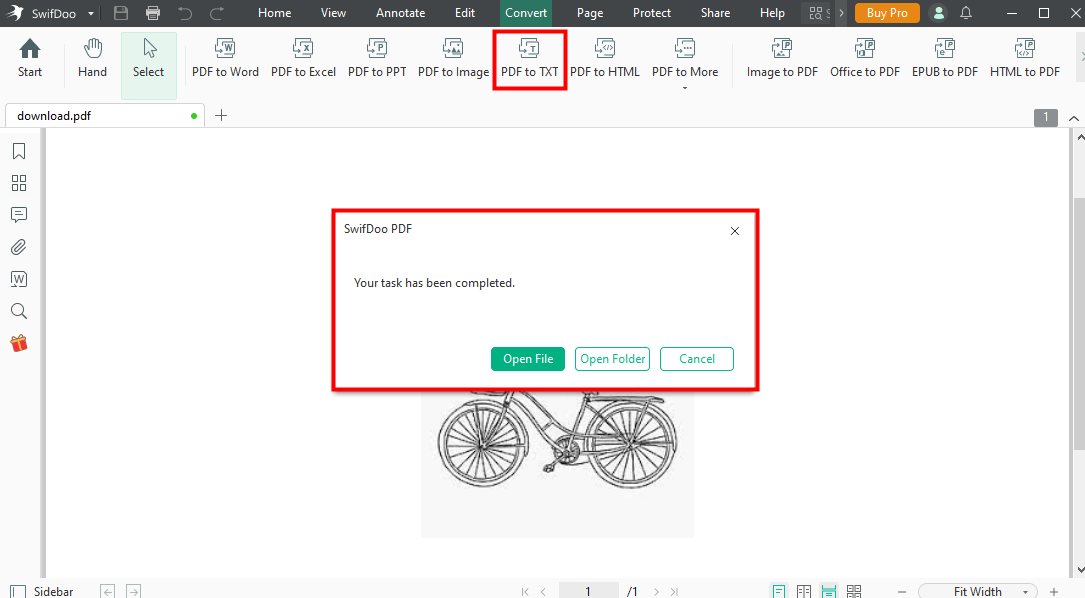This screenshot has width=1085, height=598.
Task: Open the page Thumbnails sidebar panel
Action: pos(19,183)
